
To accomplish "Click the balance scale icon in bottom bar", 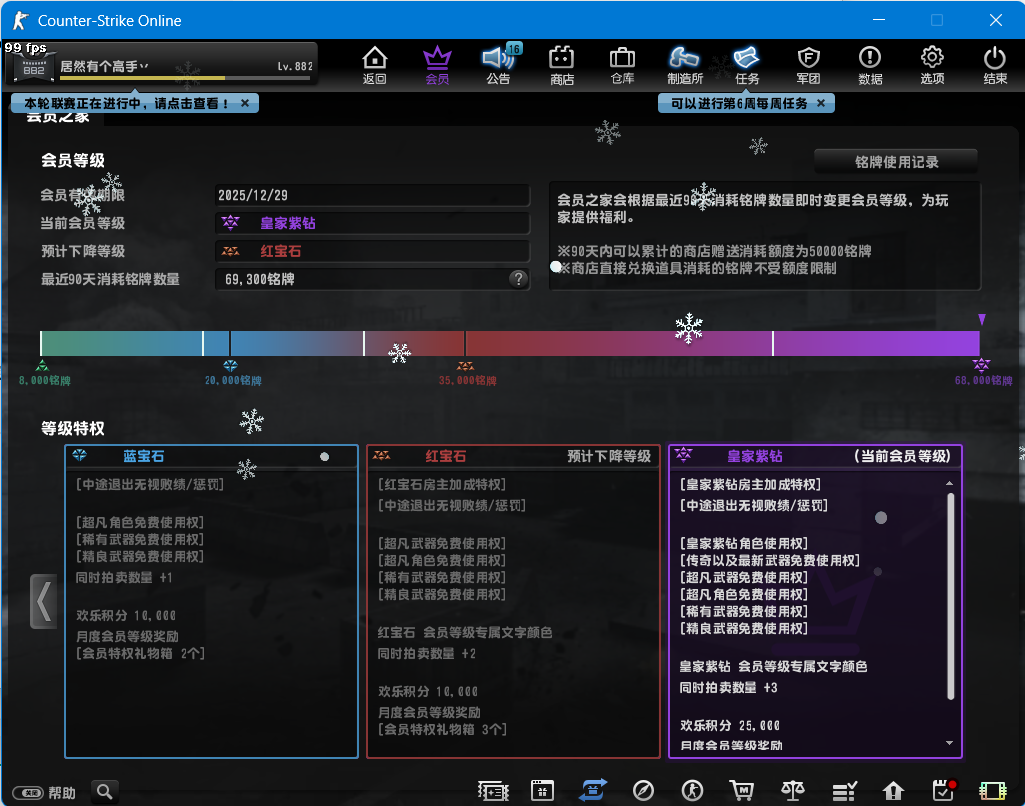I will pyautogui.click(x=793, y=791).
